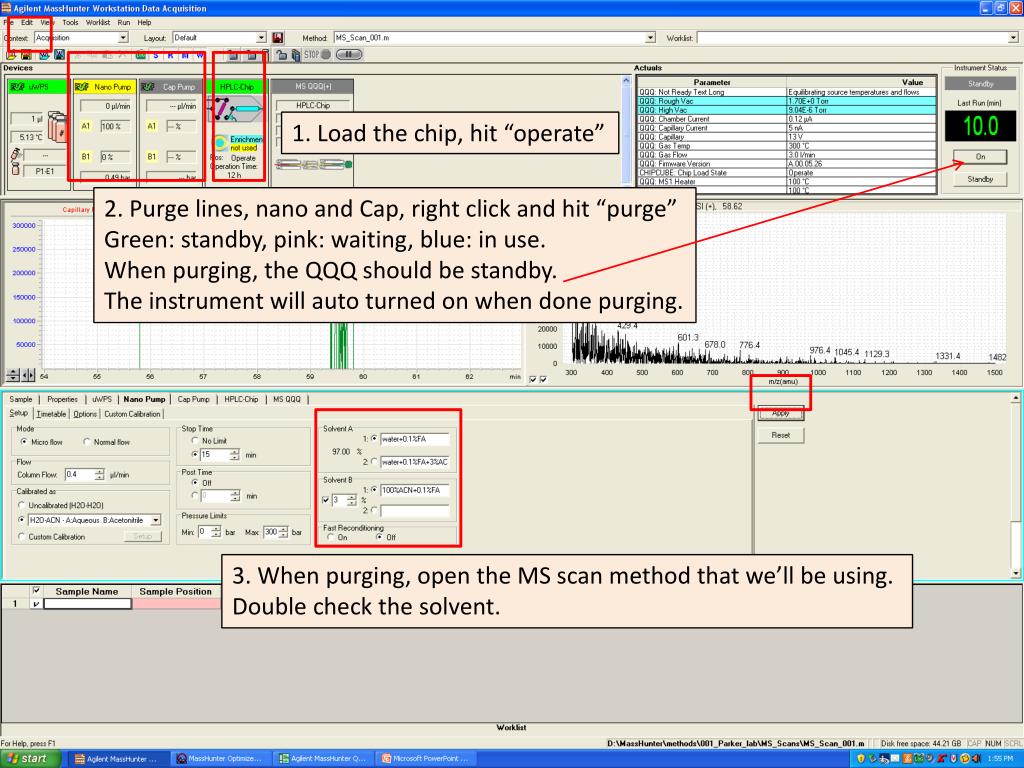
Task: Click the QQQ: Gas Temp parameter row
Action: (786, 146)
